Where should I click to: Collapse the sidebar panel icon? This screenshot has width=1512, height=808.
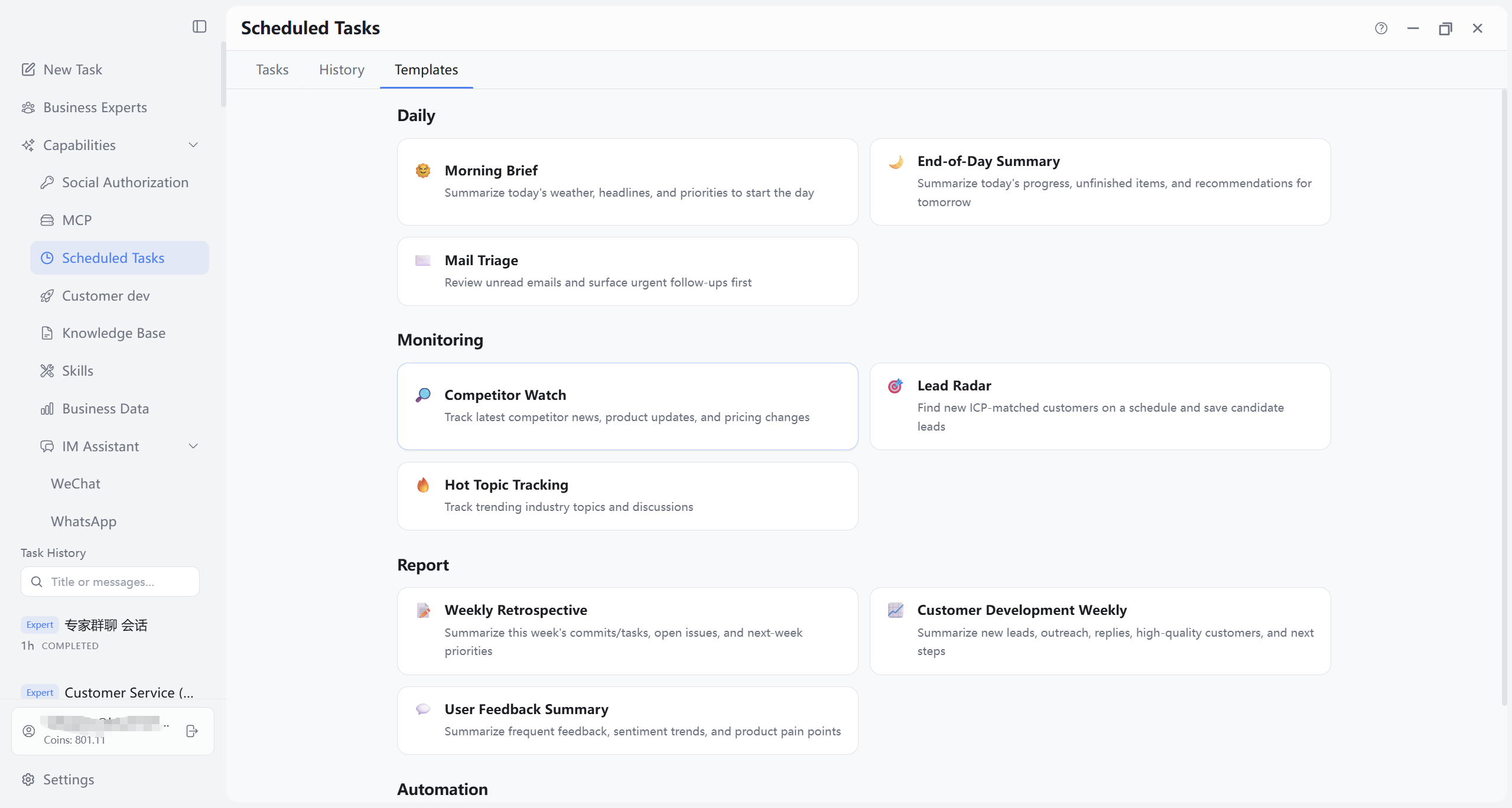[x=200, y=27]
